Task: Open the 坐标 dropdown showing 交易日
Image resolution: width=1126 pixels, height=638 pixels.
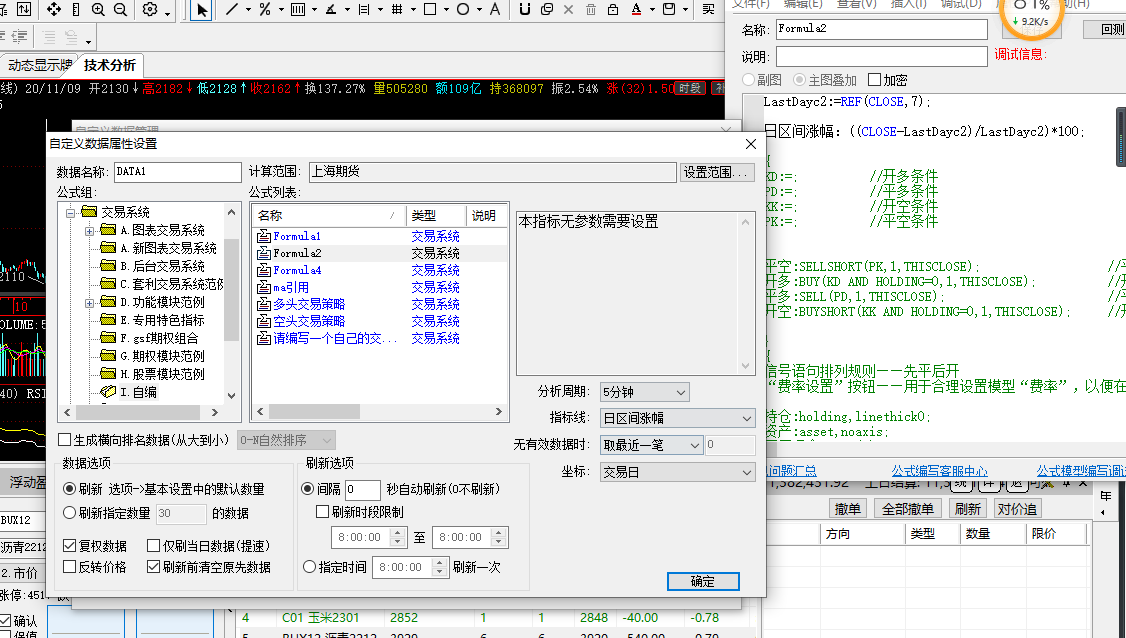Action: [x=677, y=472]
